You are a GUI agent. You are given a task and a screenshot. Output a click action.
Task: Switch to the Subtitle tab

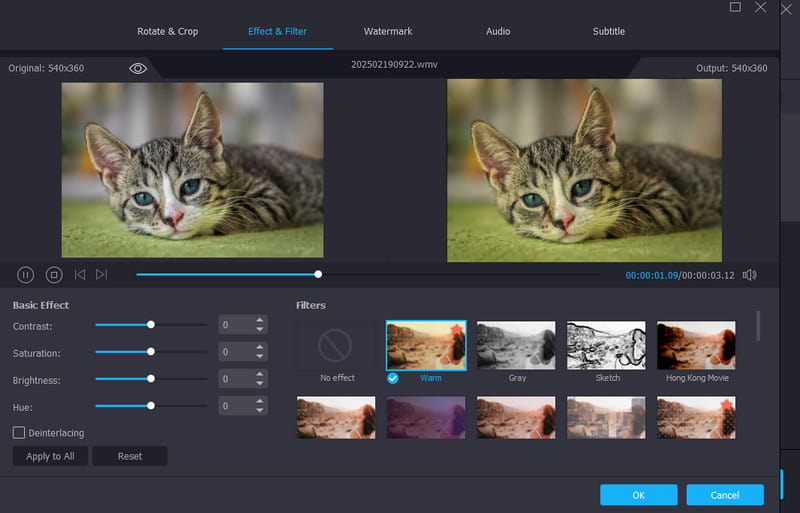[609, 31]
